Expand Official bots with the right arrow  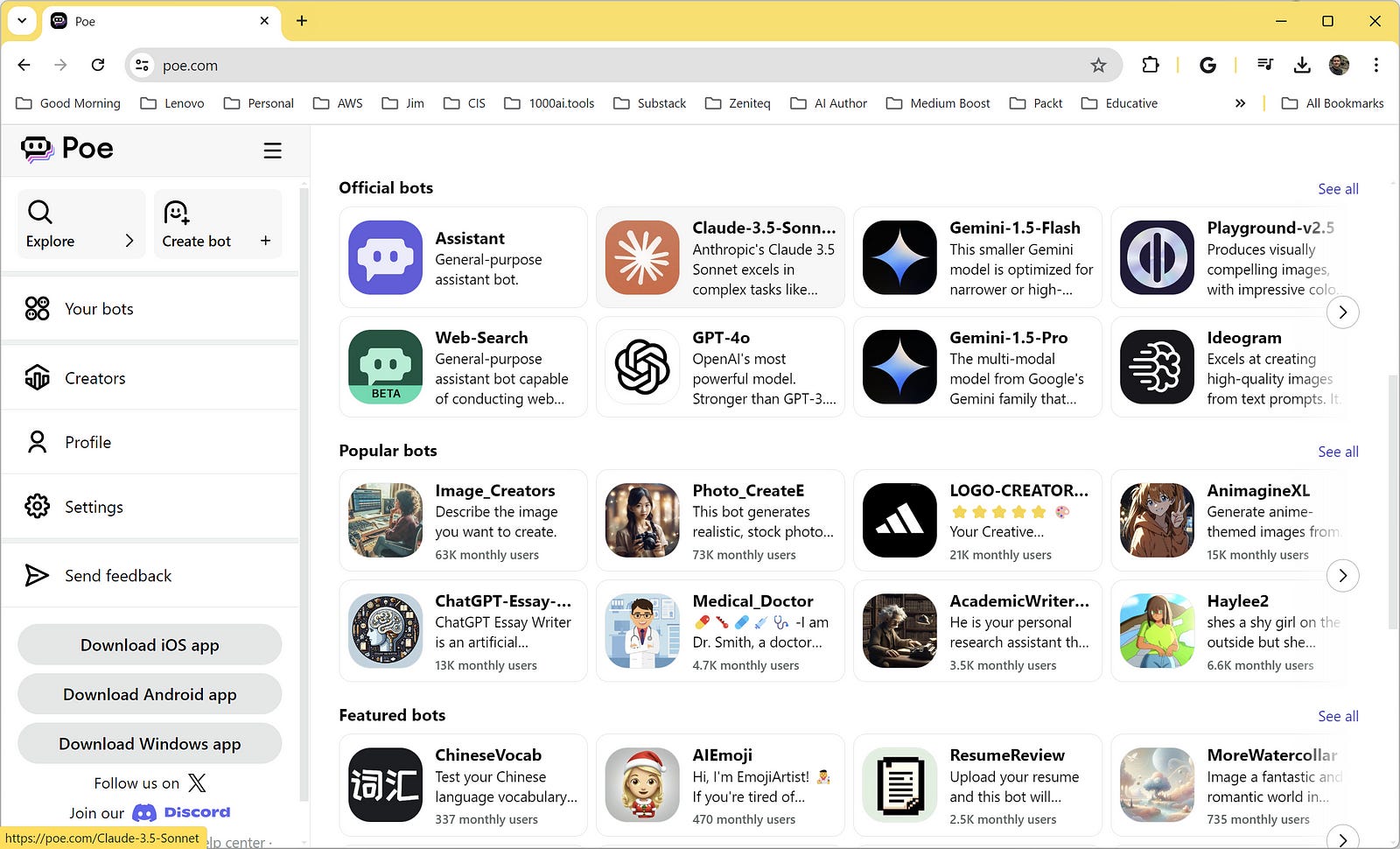click(1342, 312)
